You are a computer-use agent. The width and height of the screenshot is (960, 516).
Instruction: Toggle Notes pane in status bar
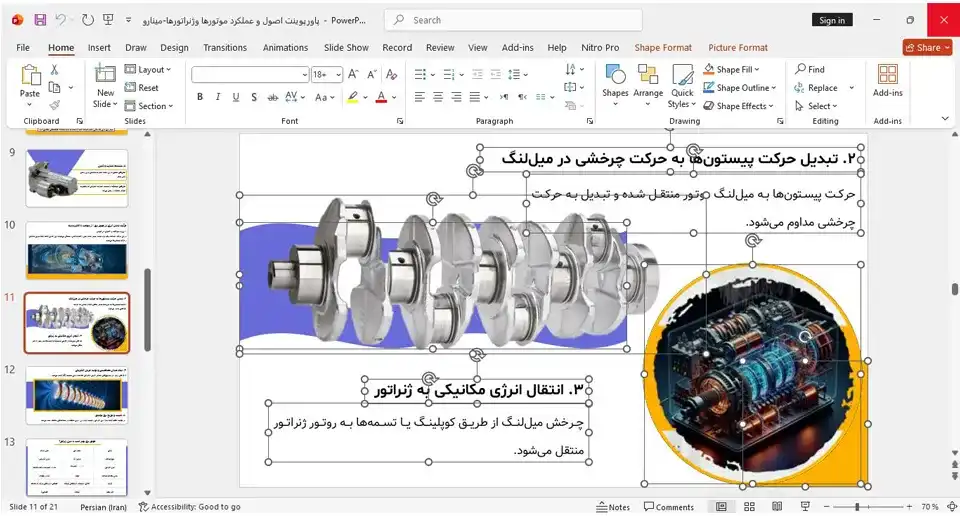coord(613,507)
